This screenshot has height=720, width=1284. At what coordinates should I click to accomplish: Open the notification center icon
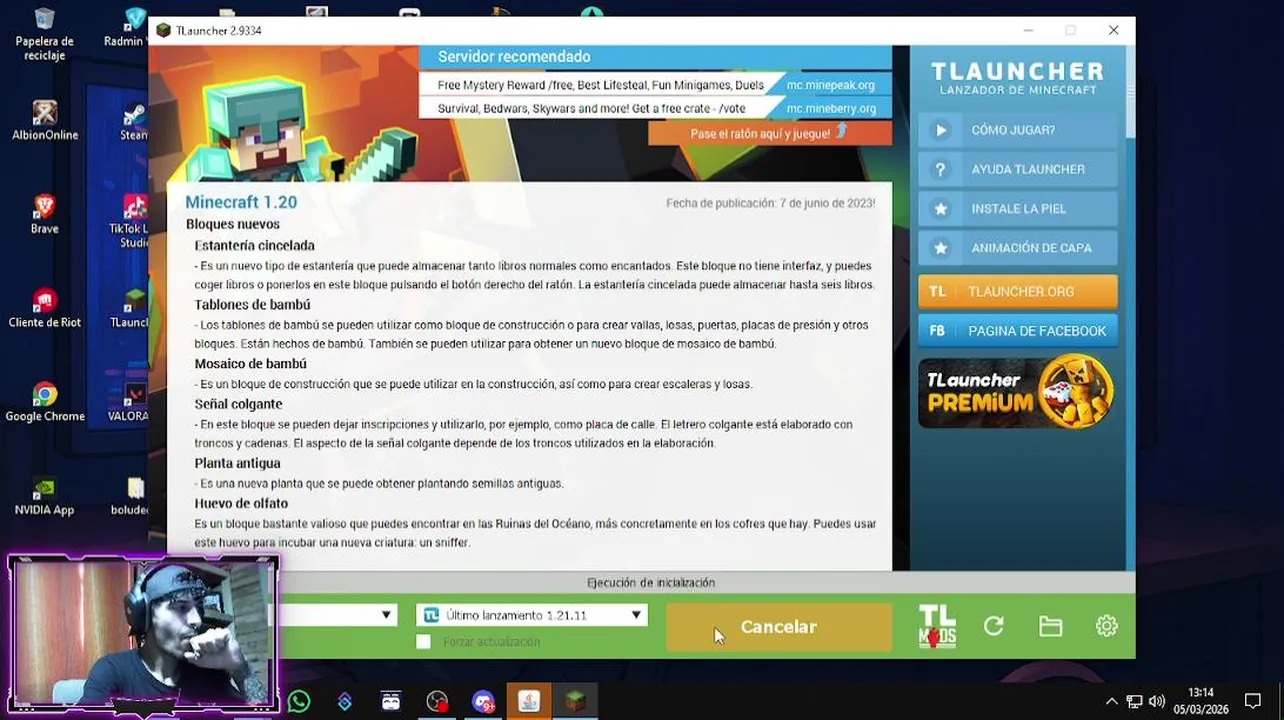coord(1253,701)
